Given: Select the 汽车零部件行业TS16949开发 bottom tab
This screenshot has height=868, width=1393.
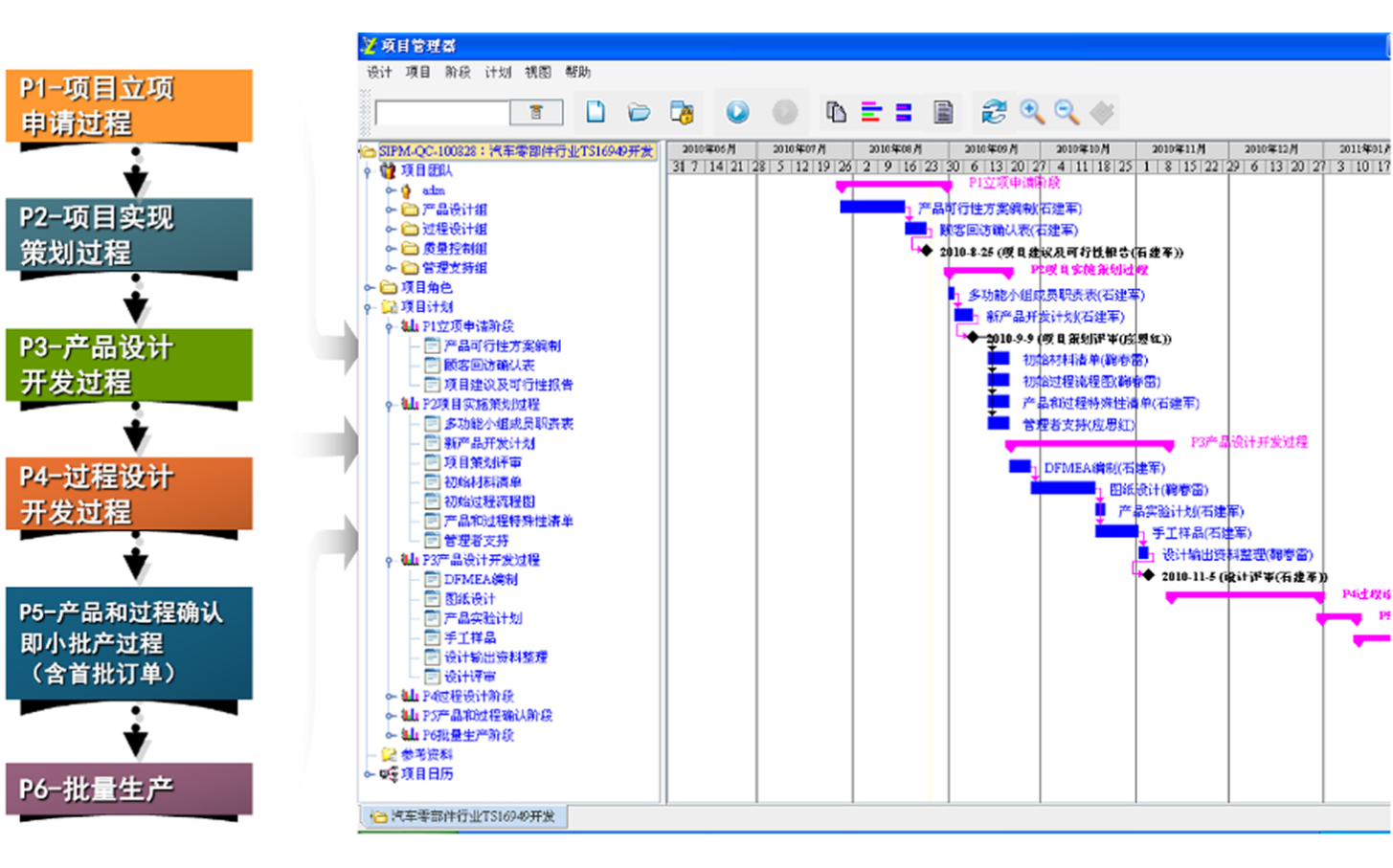Looking at the screenshot, I should click(464, 816).
